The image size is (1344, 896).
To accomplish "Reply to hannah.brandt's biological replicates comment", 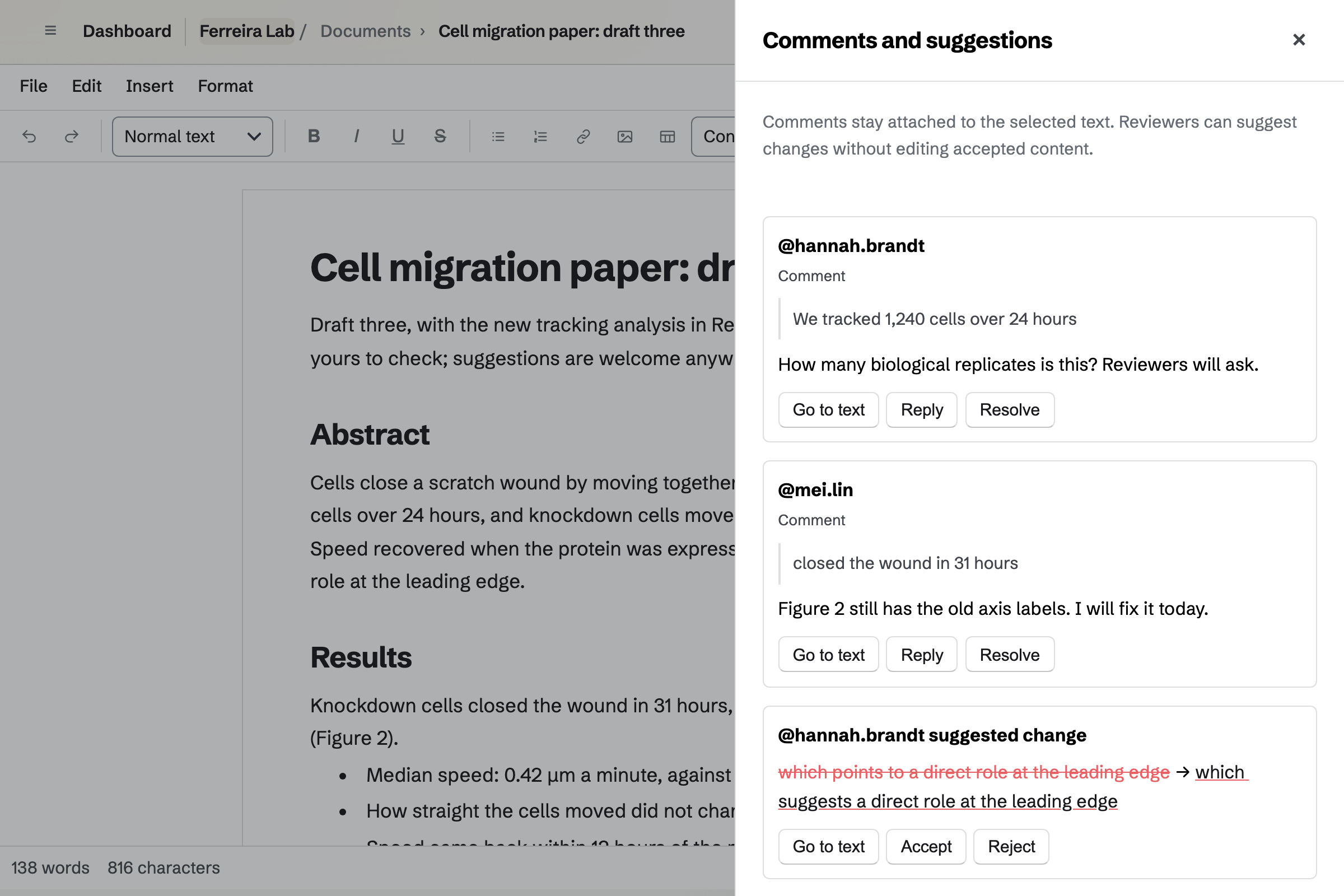I will click(922, 410).
